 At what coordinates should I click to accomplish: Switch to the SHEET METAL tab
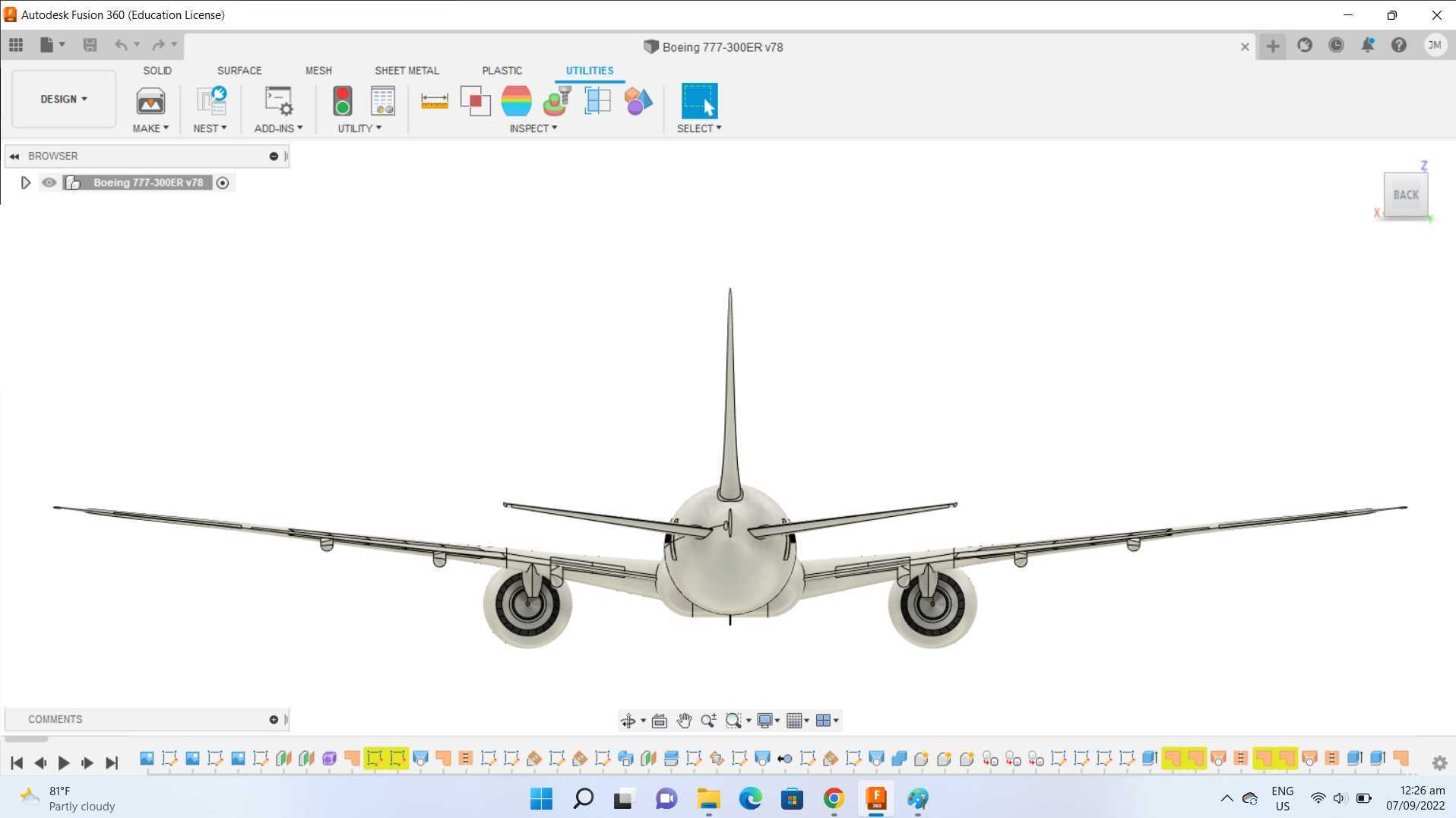click(x=407, y=71)
